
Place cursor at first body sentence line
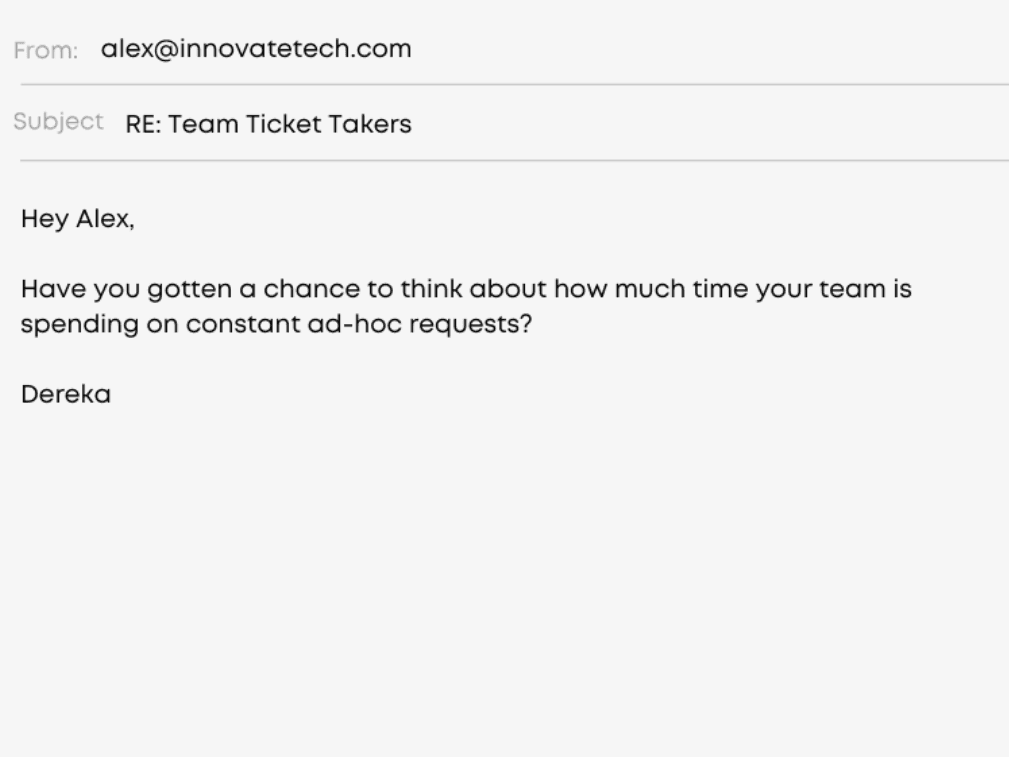coord(467,290)
